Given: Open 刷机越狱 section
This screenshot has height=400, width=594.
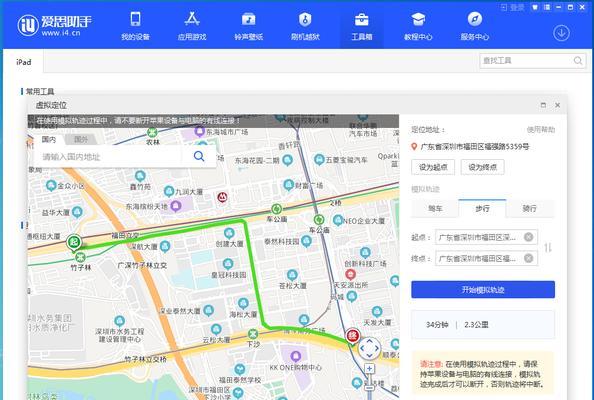Looking at the screenshot, I should coord(305,25).
